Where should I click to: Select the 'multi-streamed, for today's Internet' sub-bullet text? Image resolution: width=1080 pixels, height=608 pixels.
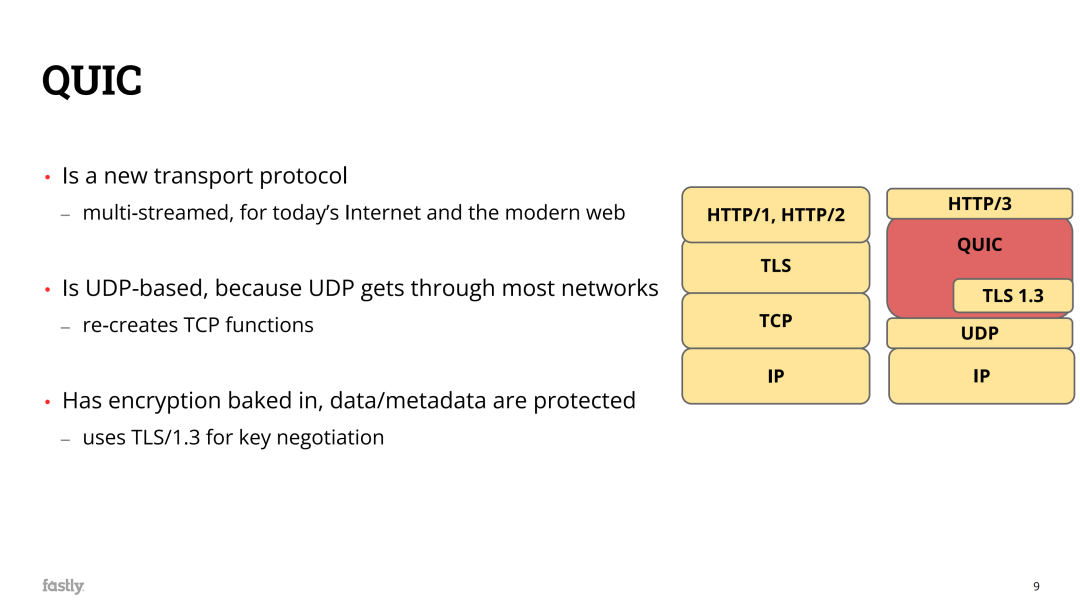(353, 213)
